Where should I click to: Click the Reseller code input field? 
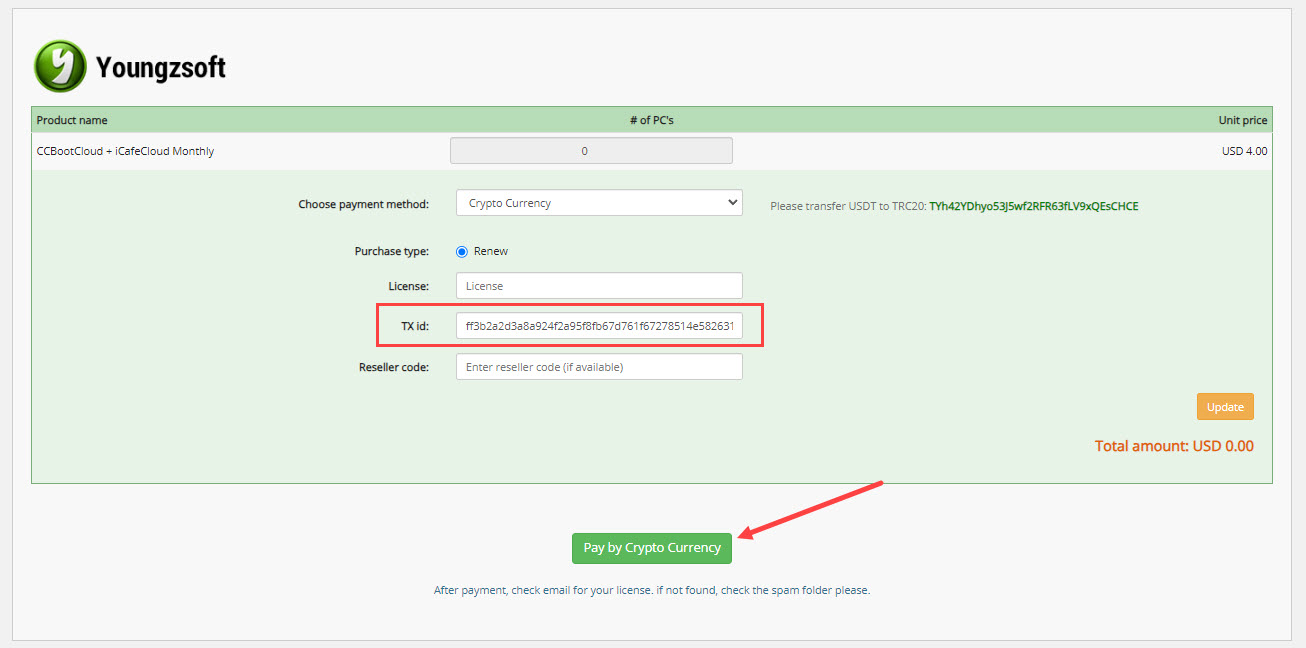598,367
